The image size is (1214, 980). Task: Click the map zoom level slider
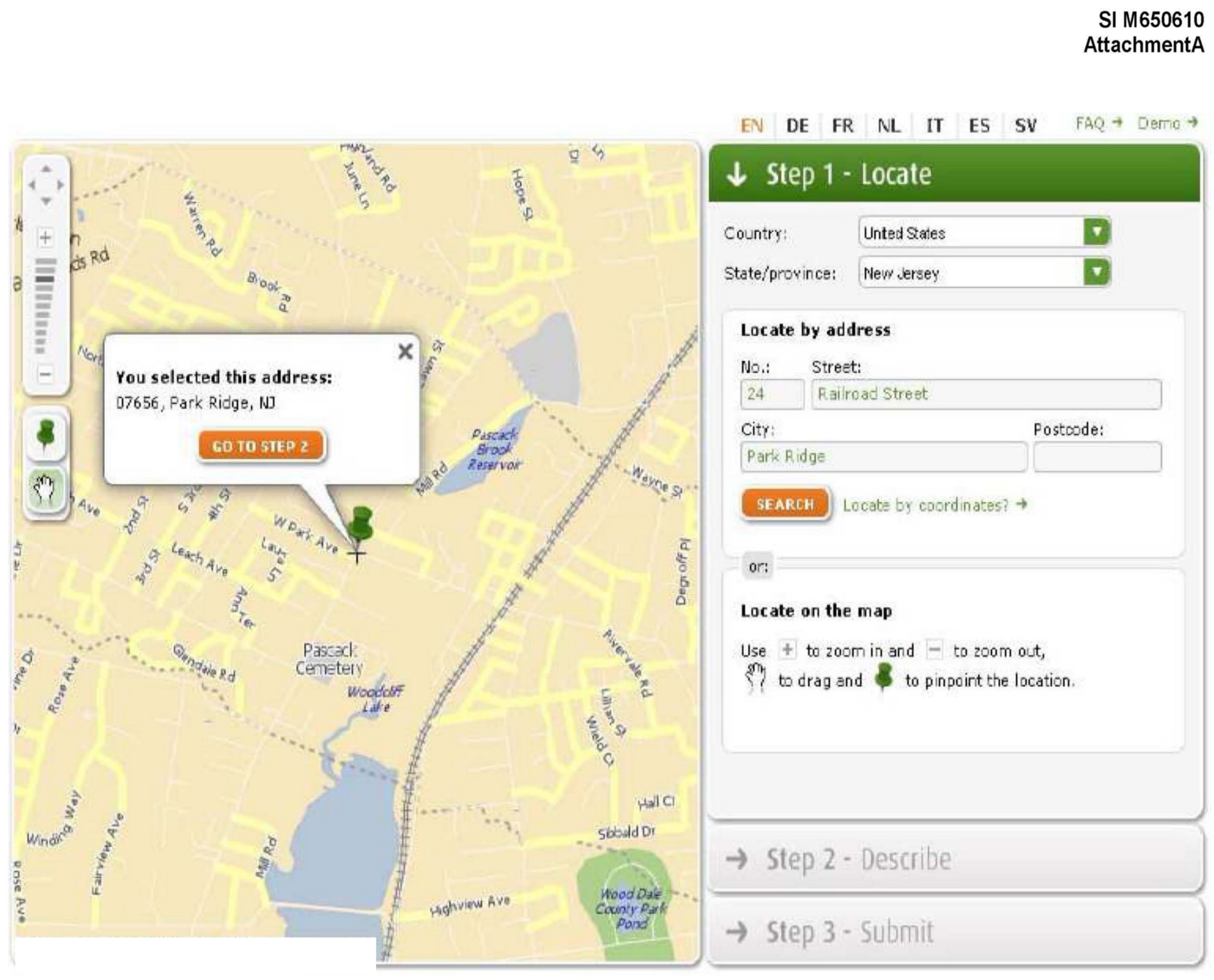pyautogui.click(x=45, y=305)
